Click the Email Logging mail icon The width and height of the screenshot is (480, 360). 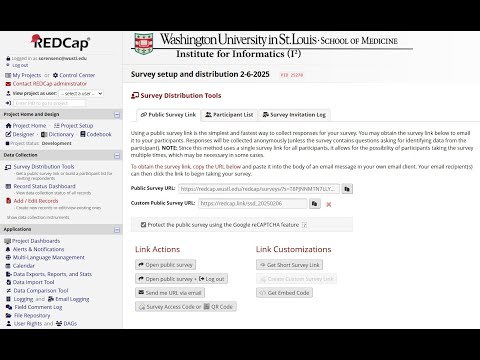click(x=51, y=299)
